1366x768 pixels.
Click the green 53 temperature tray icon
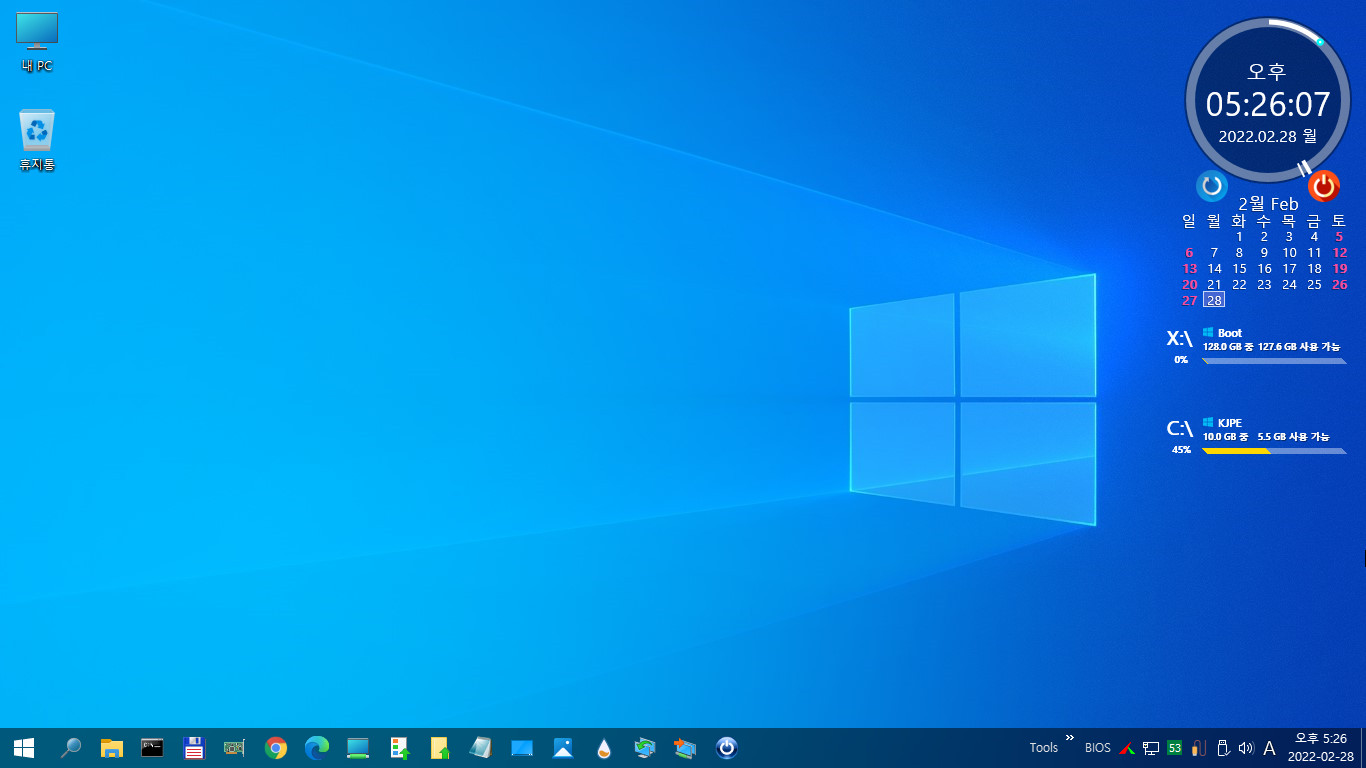click(1175, 748)
